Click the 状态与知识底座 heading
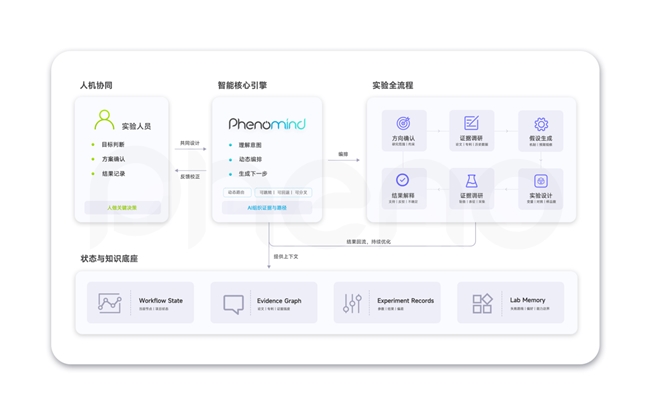 109,259
